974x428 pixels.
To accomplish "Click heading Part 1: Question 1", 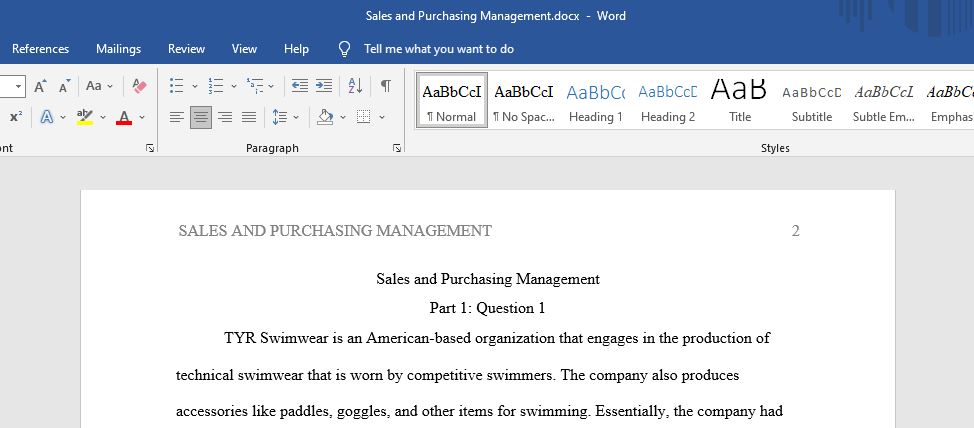I will tap(488, 308).
